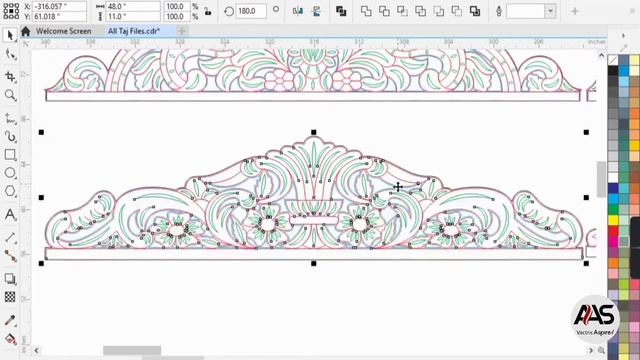The height and width of the screenshot is (360, 640).
Task: Click the object origin reference grid
Action: point(11,11)
